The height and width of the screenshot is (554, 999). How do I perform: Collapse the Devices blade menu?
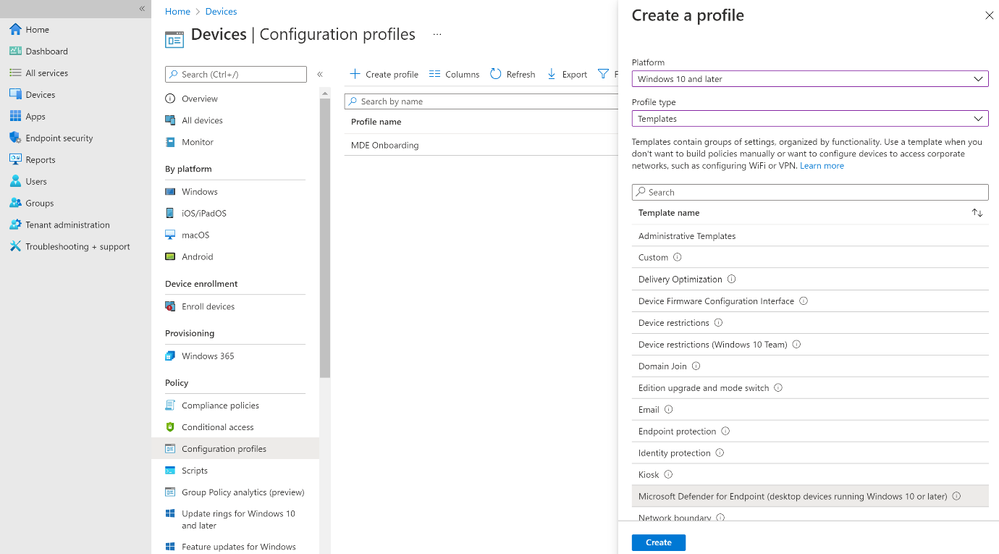tap(320, 75)
